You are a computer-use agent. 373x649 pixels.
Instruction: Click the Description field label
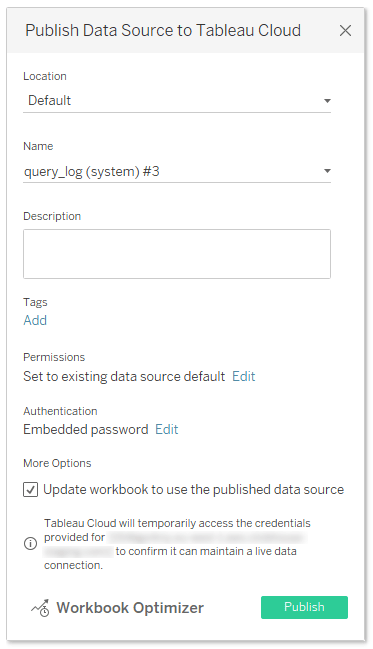tap(52, 216)
